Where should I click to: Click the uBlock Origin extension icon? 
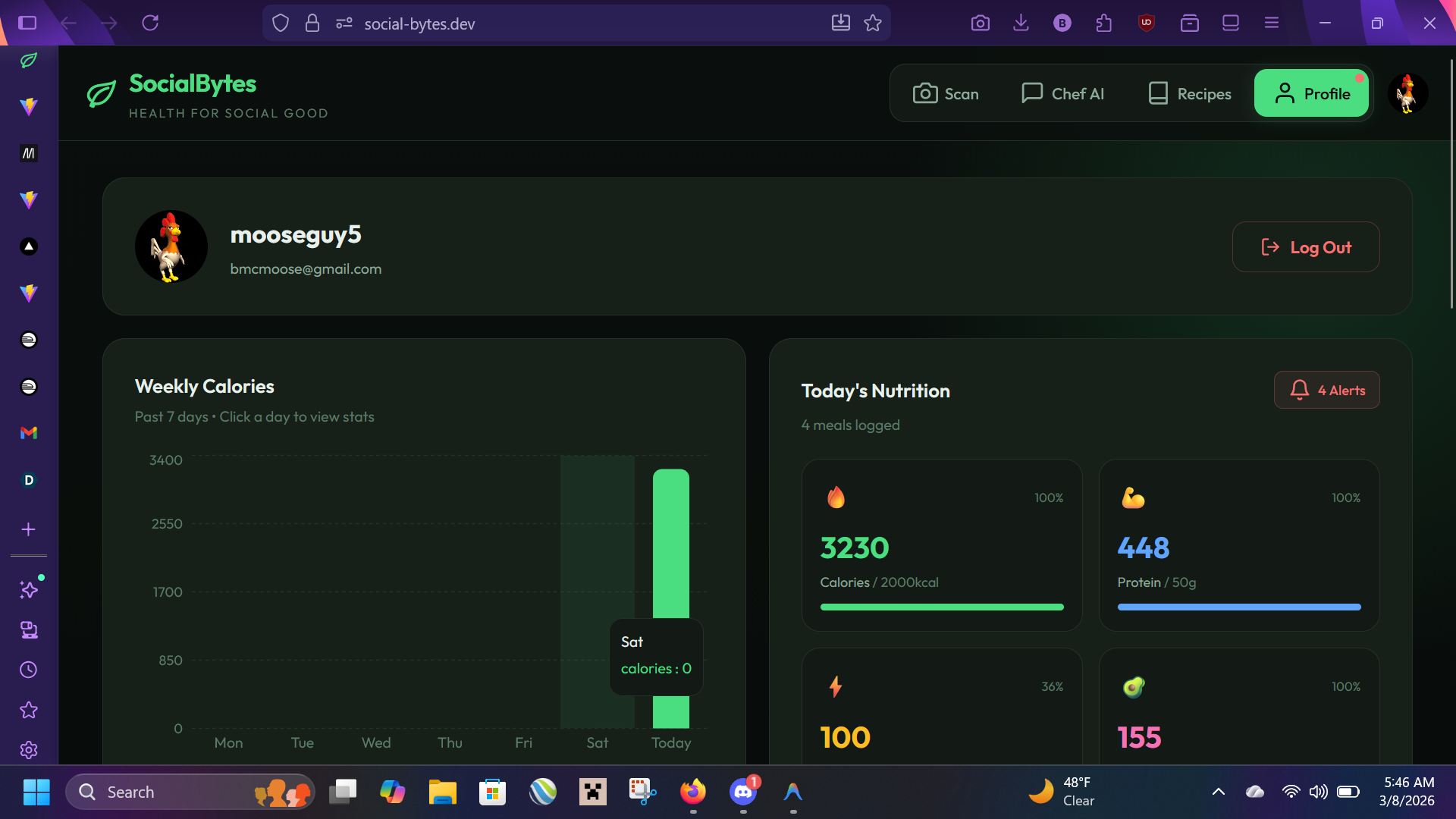point(1146,23)
